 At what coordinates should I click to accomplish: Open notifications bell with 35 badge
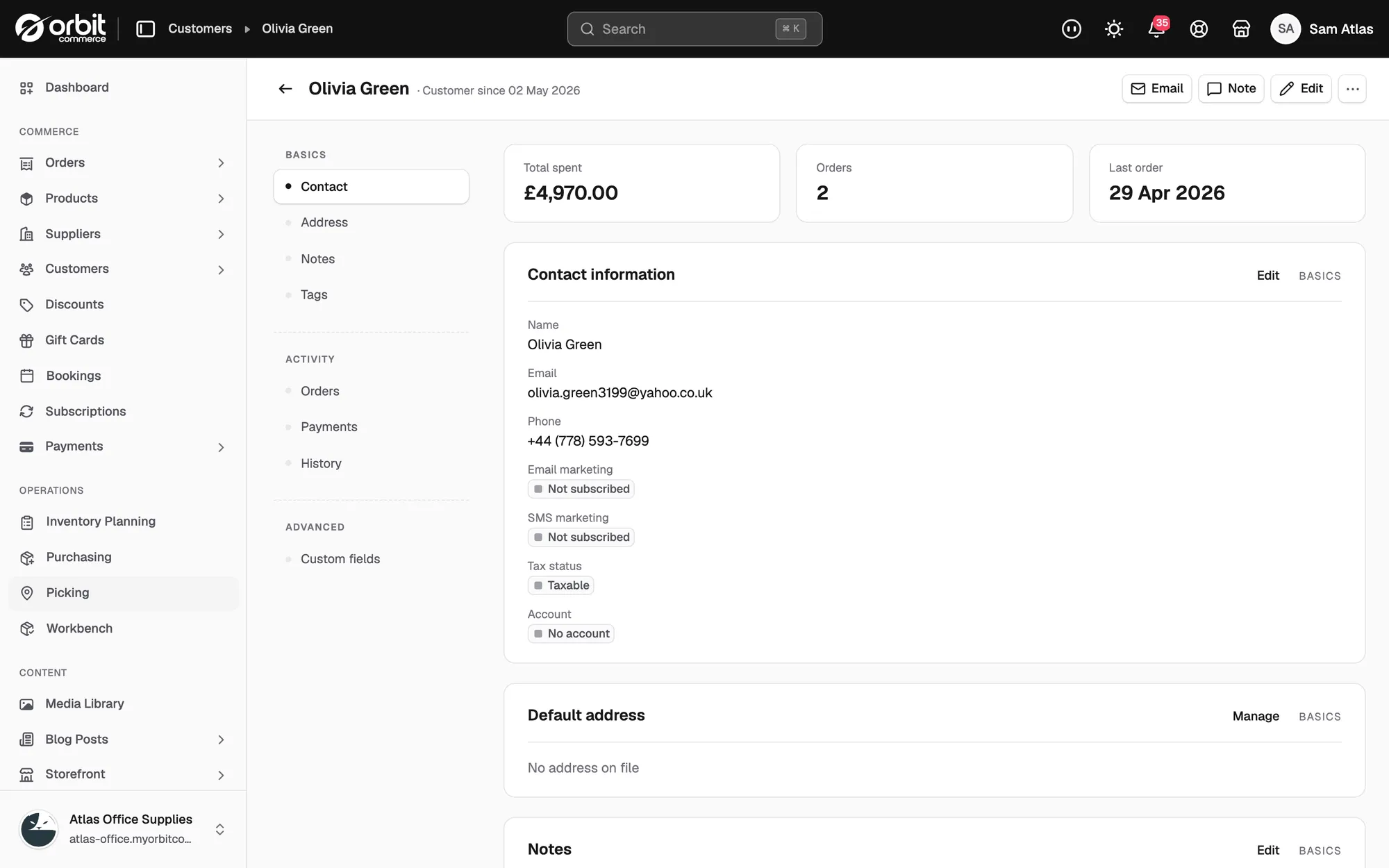pyautogui.click(x=1157, y=28)
